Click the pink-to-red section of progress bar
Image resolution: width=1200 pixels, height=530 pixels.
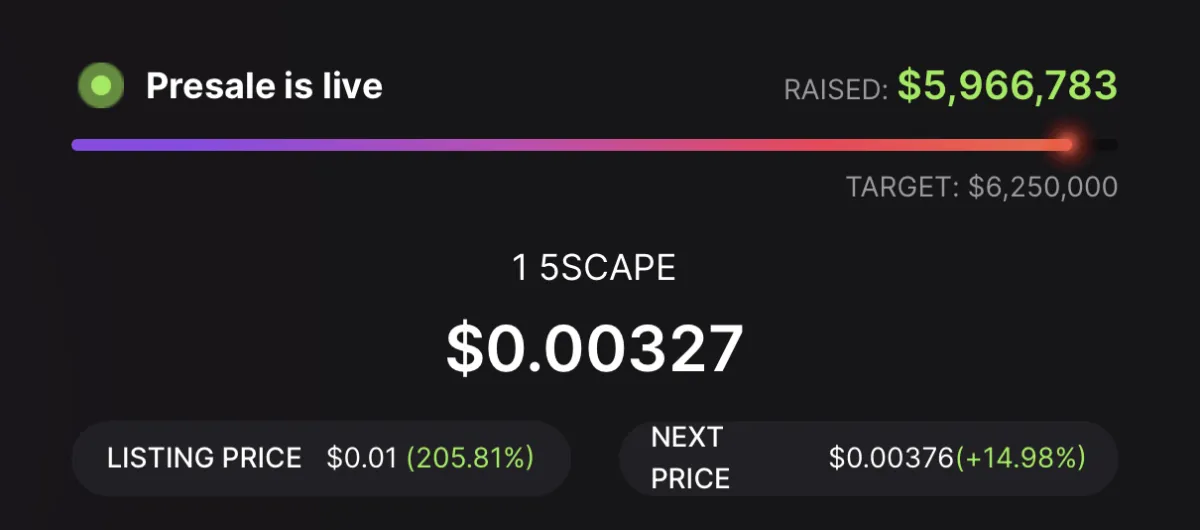[x=850, y=145]
